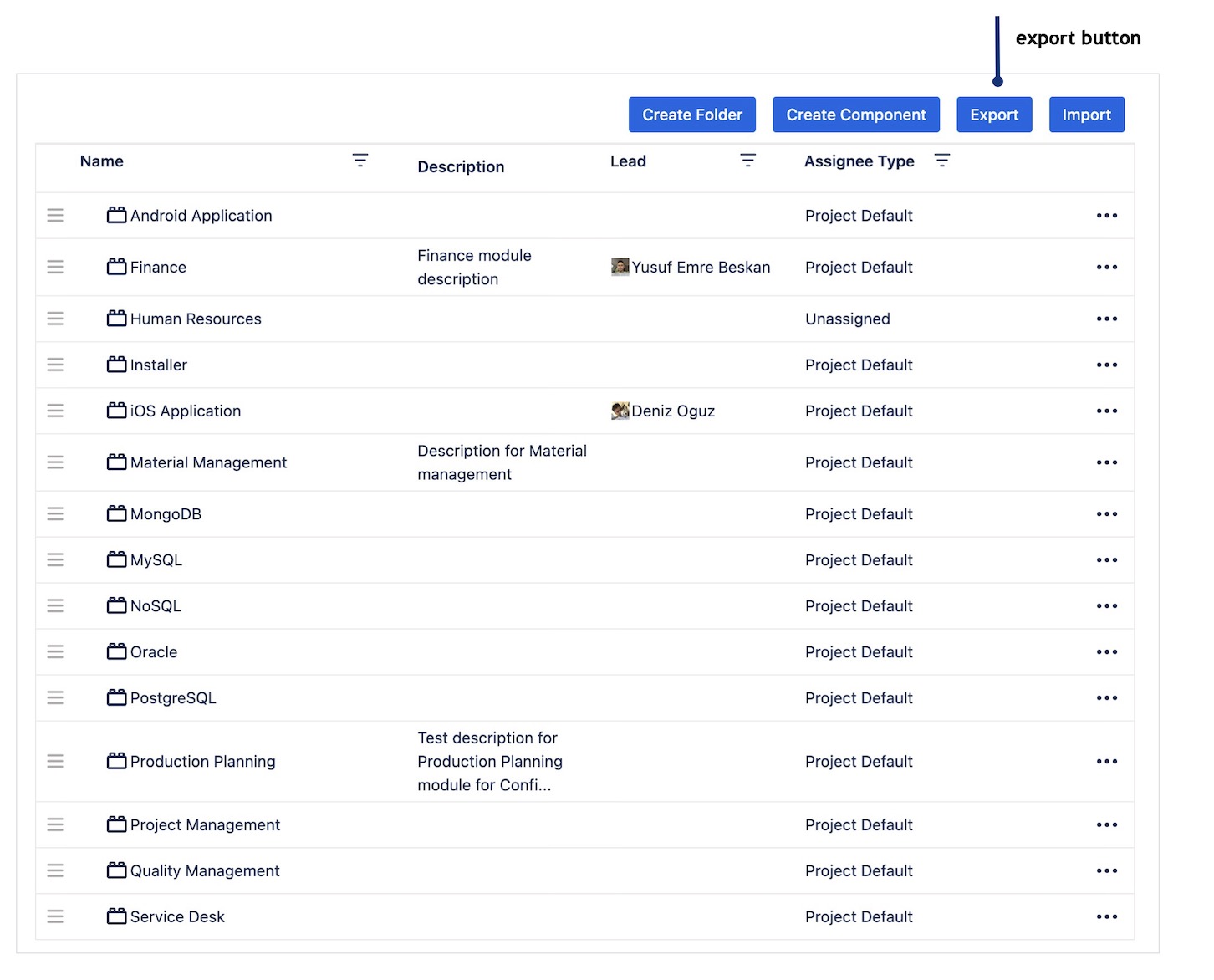This screenshot has width=1214, height=980.
Task: Click the component icon beside Material Management
Action: pyautogui.click(x=115, y=462)
